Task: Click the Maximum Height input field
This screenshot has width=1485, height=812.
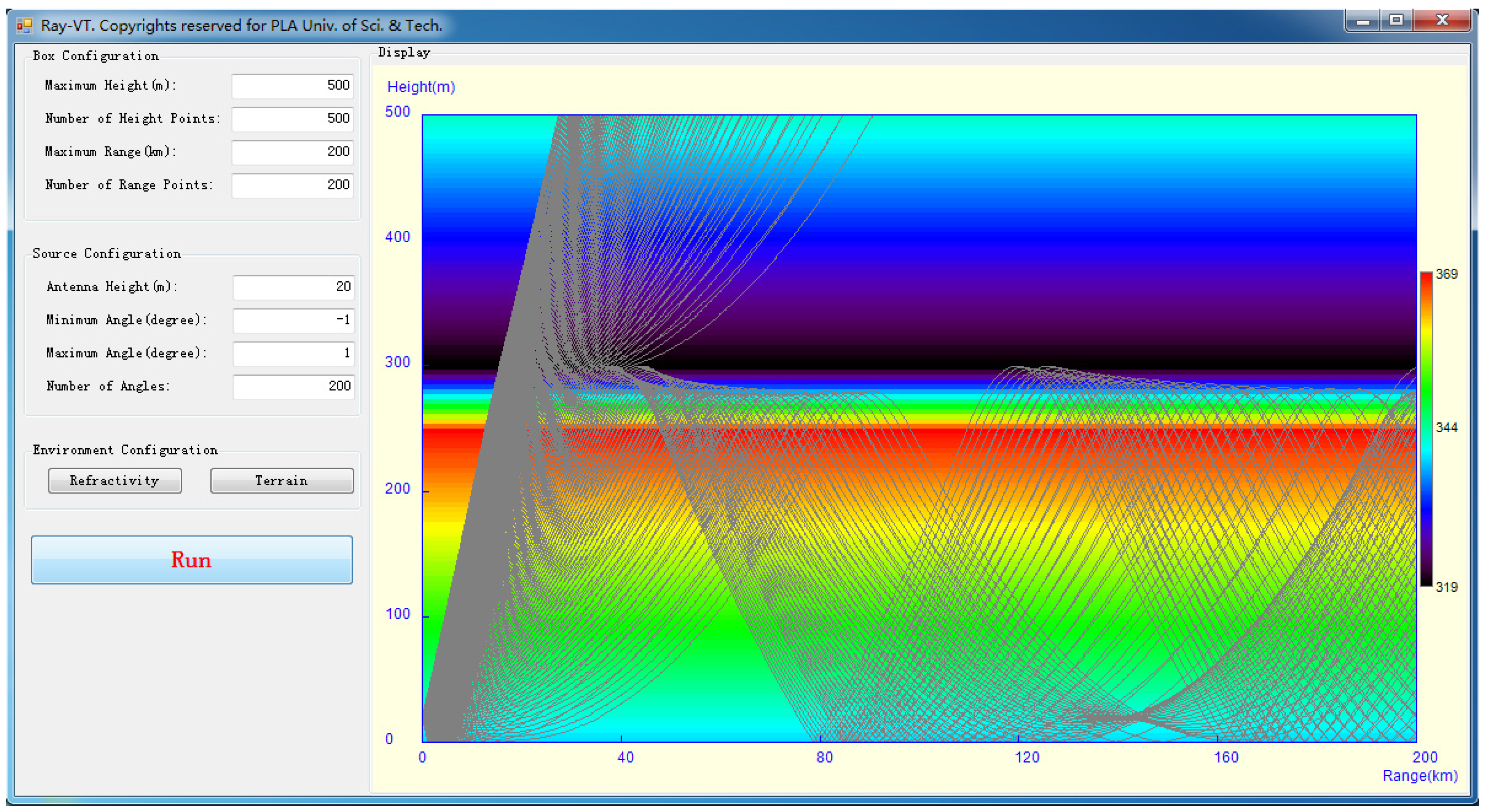Action: pyautogui.click(x=292, y=86)
